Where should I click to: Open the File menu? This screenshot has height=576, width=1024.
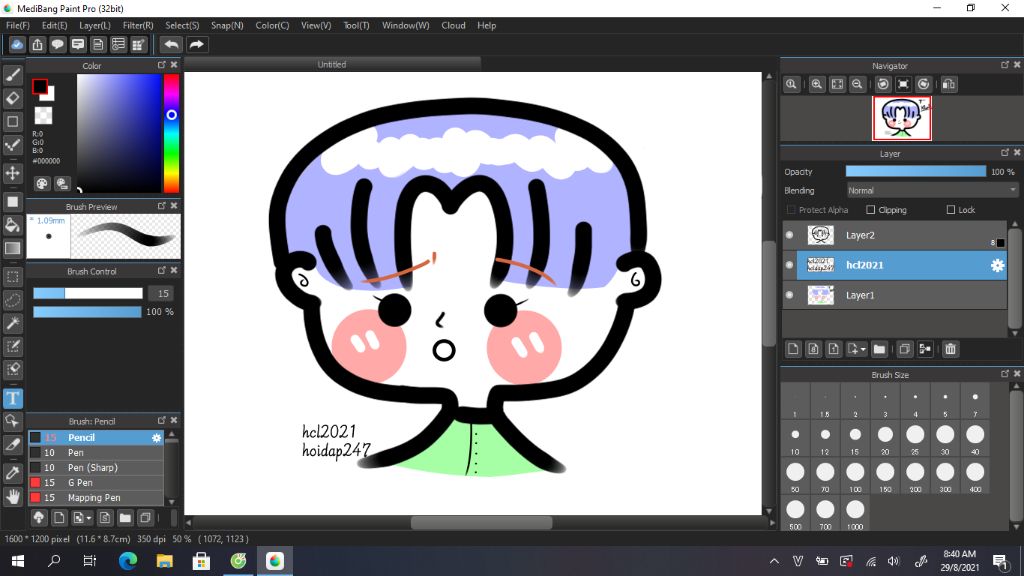tap(18, 25)
